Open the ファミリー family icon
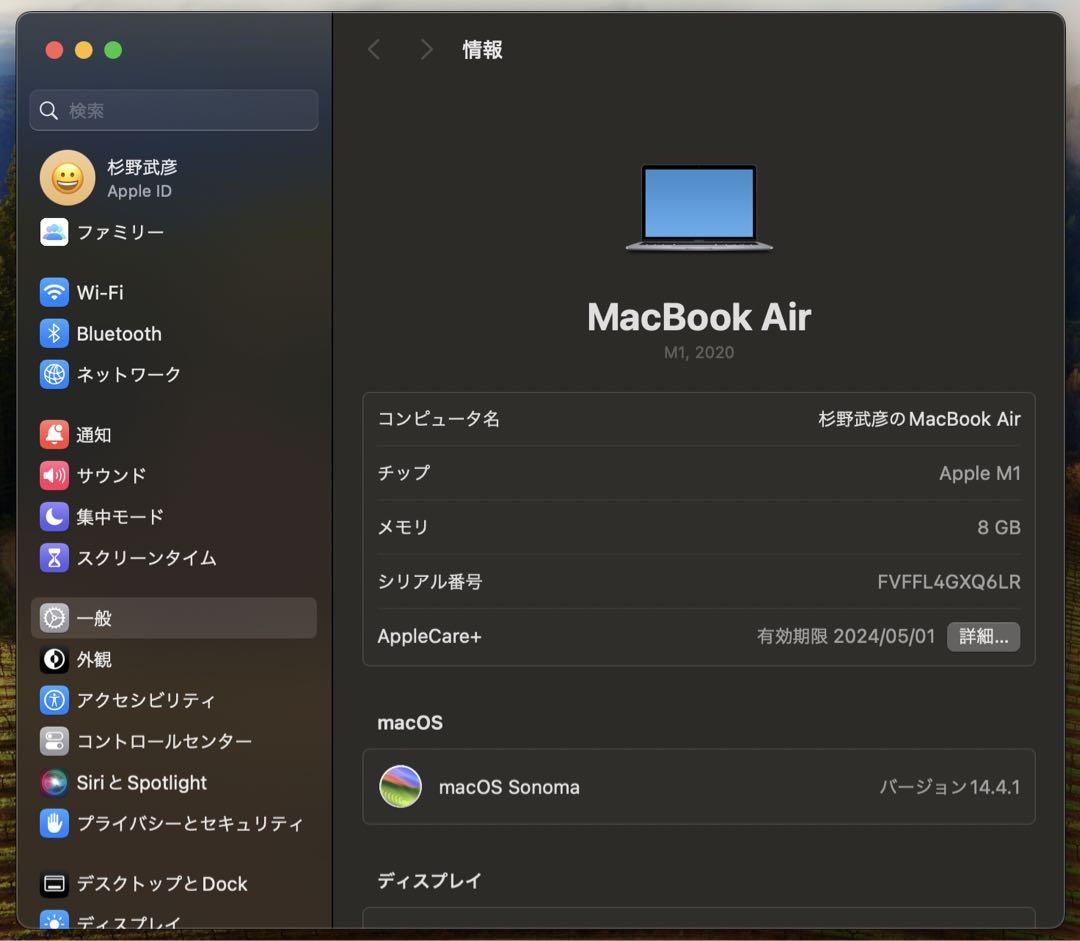This screenshot has width=1080, height=941. point(54,232)
